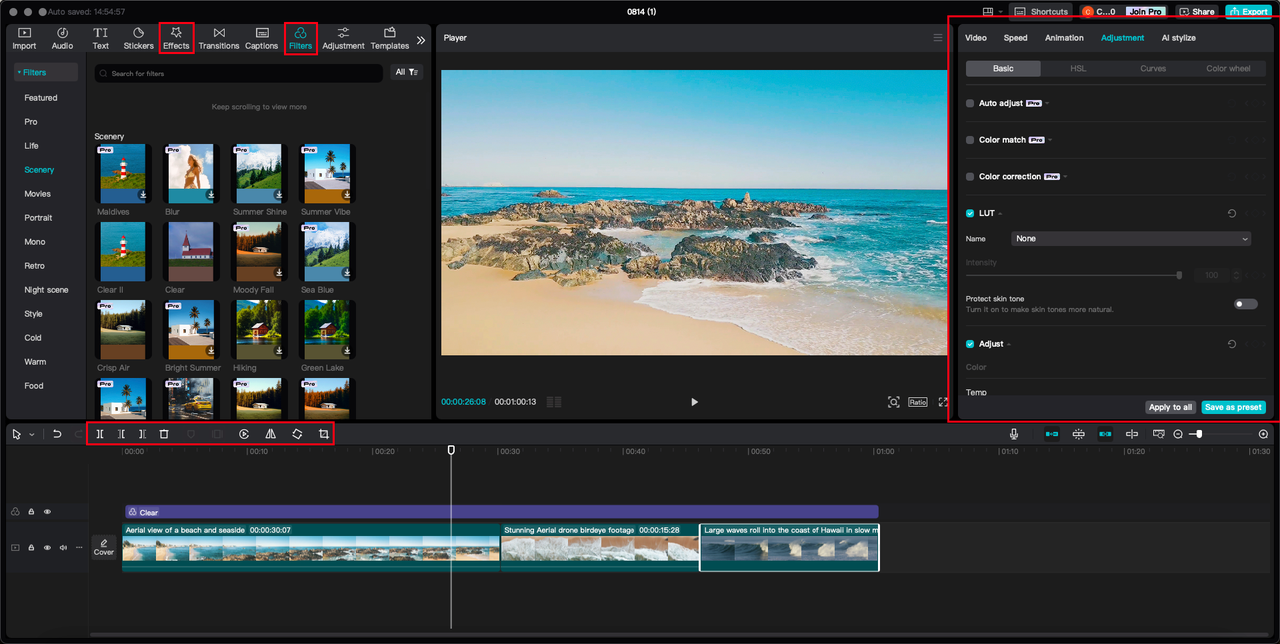Open the Speed tab
Screen dimensions: 1280x644
pos(1015,38)
